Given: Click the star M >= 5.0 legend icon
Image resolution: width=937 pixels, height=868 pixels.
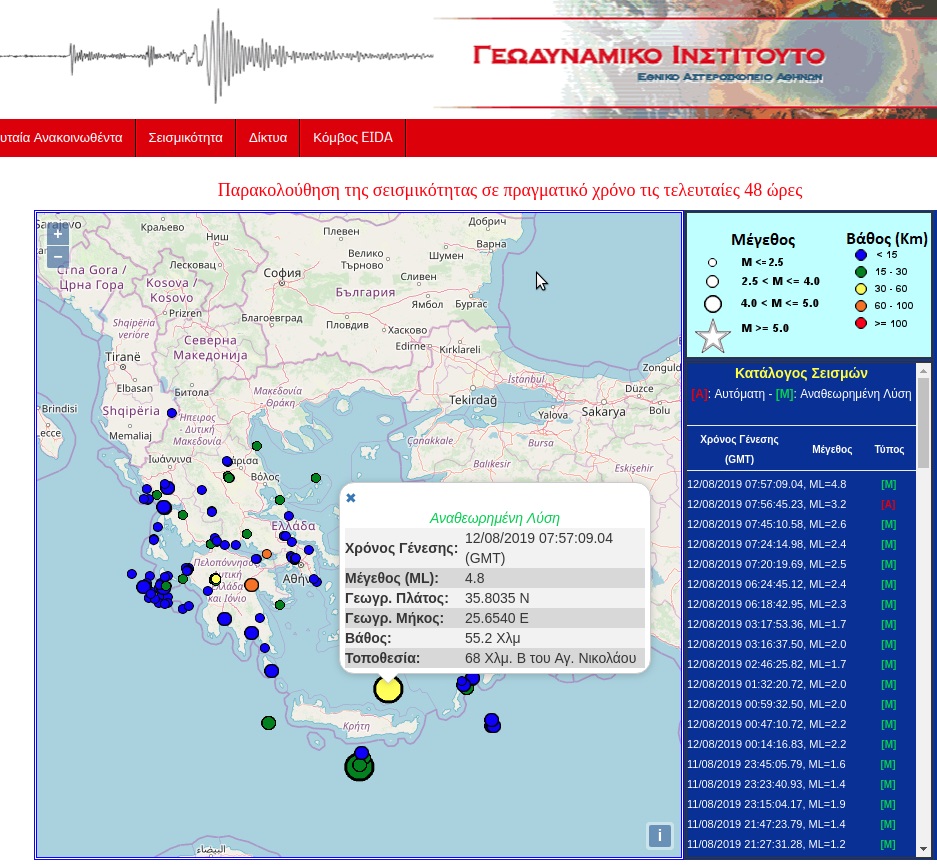Looking at the screenshot, I should 713,337.
